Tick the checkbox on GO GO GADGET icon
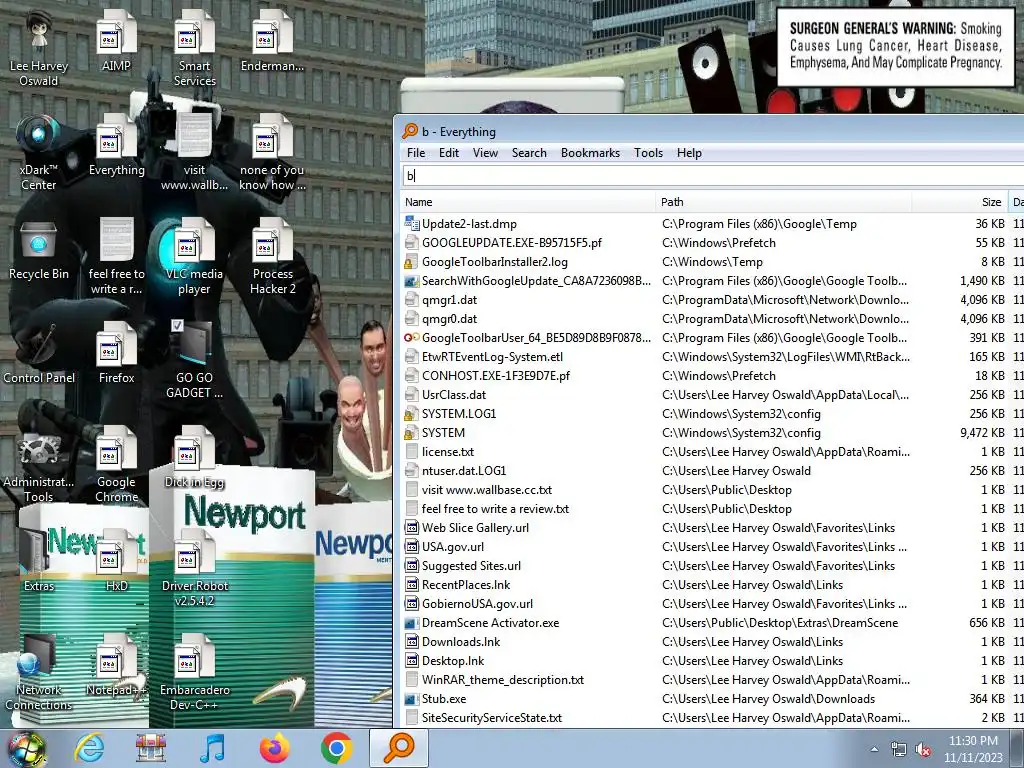 pyautogui.click(x=177, y=325)
